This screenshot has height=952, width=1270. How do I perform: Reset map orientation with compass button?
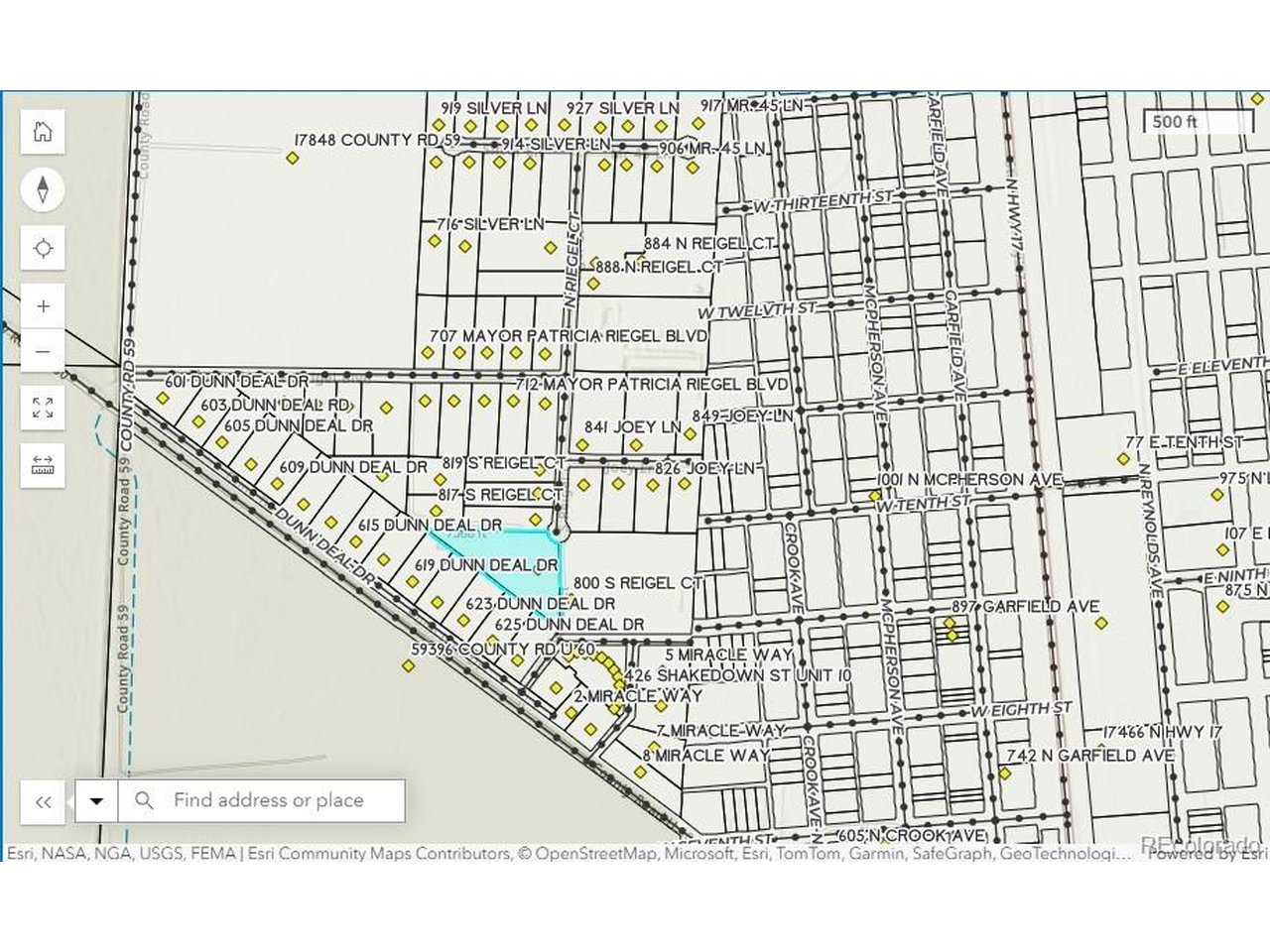(43, 189)
